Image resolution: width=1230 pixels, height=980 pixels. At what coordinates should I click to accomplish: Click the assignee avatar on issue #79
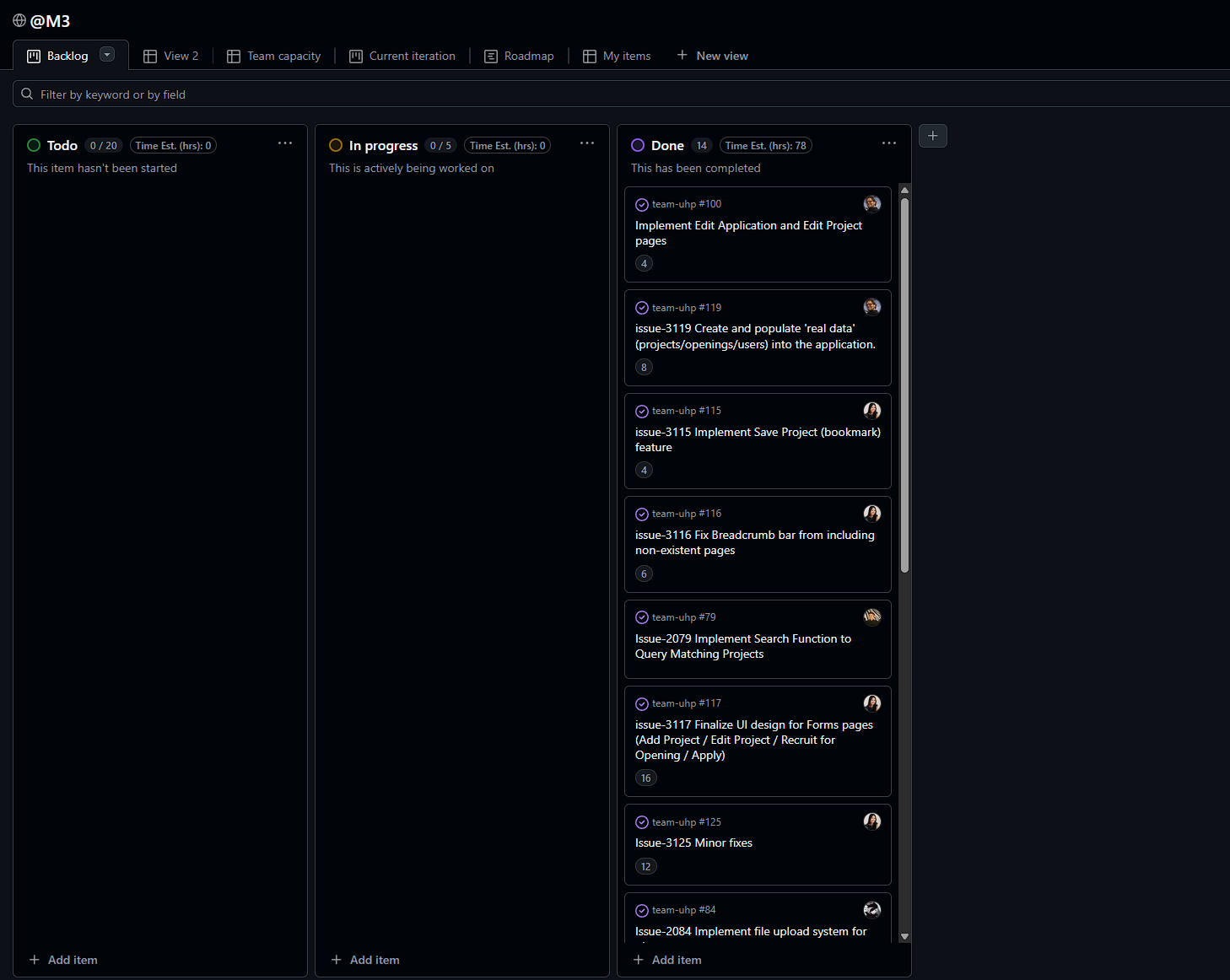coord(872,617)
